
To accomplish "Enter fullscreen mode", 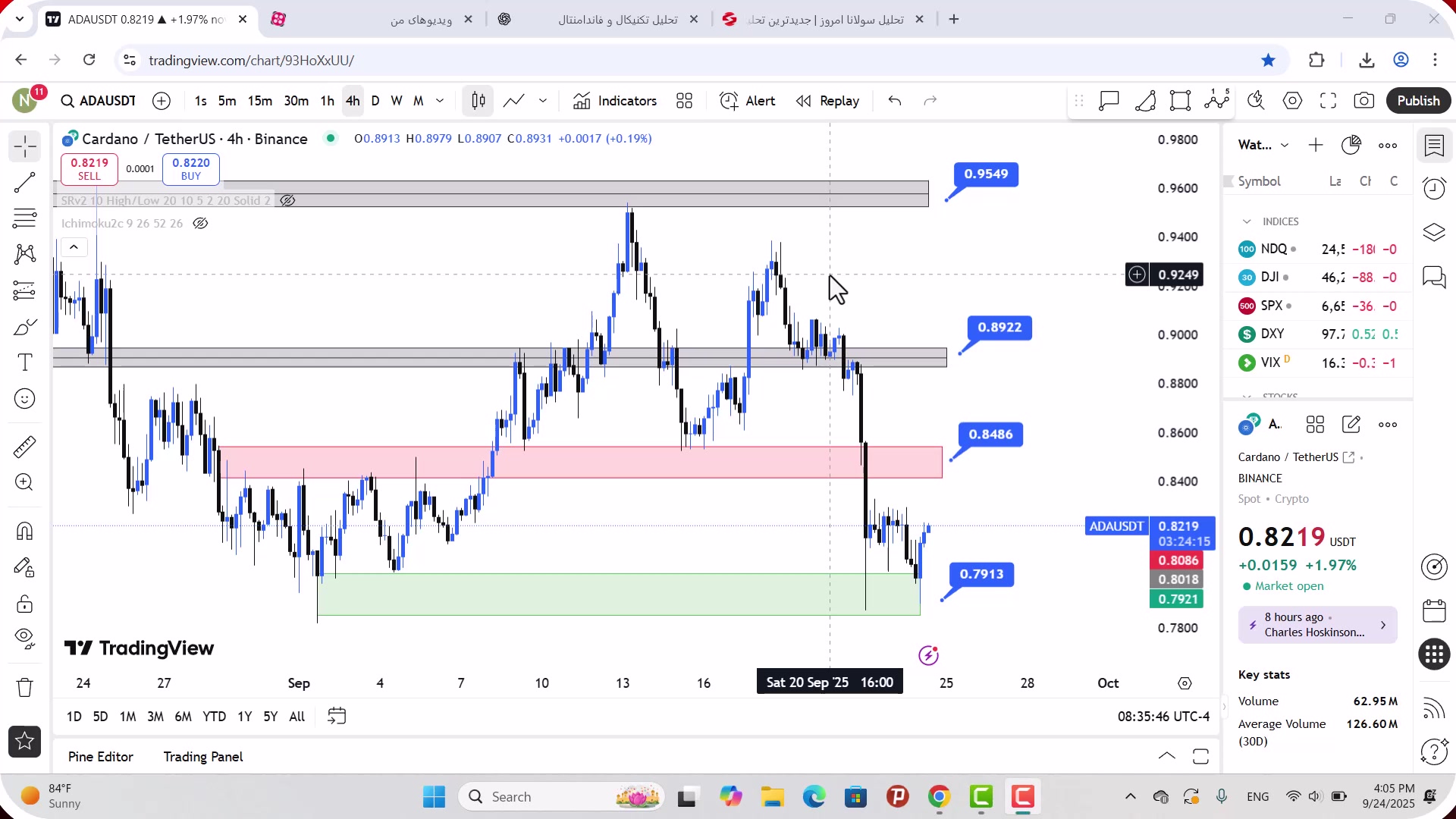I will point(1328,101).
